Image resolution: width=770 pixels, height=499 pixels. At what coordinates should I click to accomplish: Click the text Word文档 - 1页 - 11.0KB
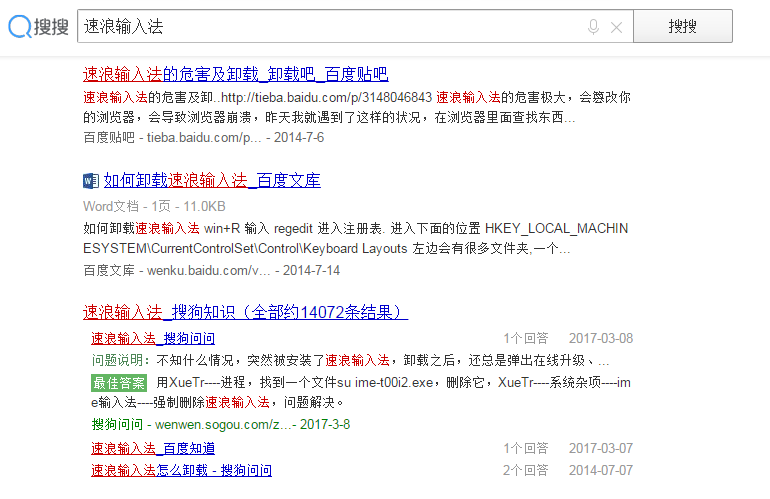click(x=154, y=206)
